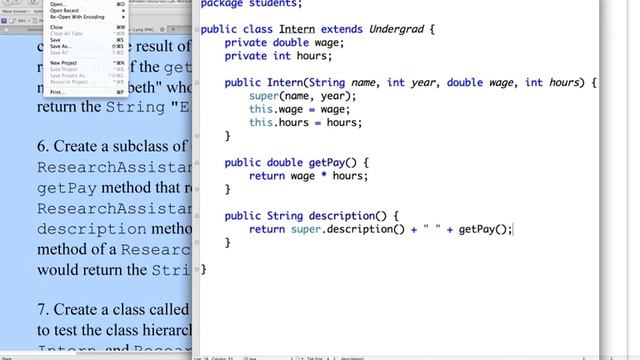Click 'Undergrad' superclass name in code

point(396,29)
